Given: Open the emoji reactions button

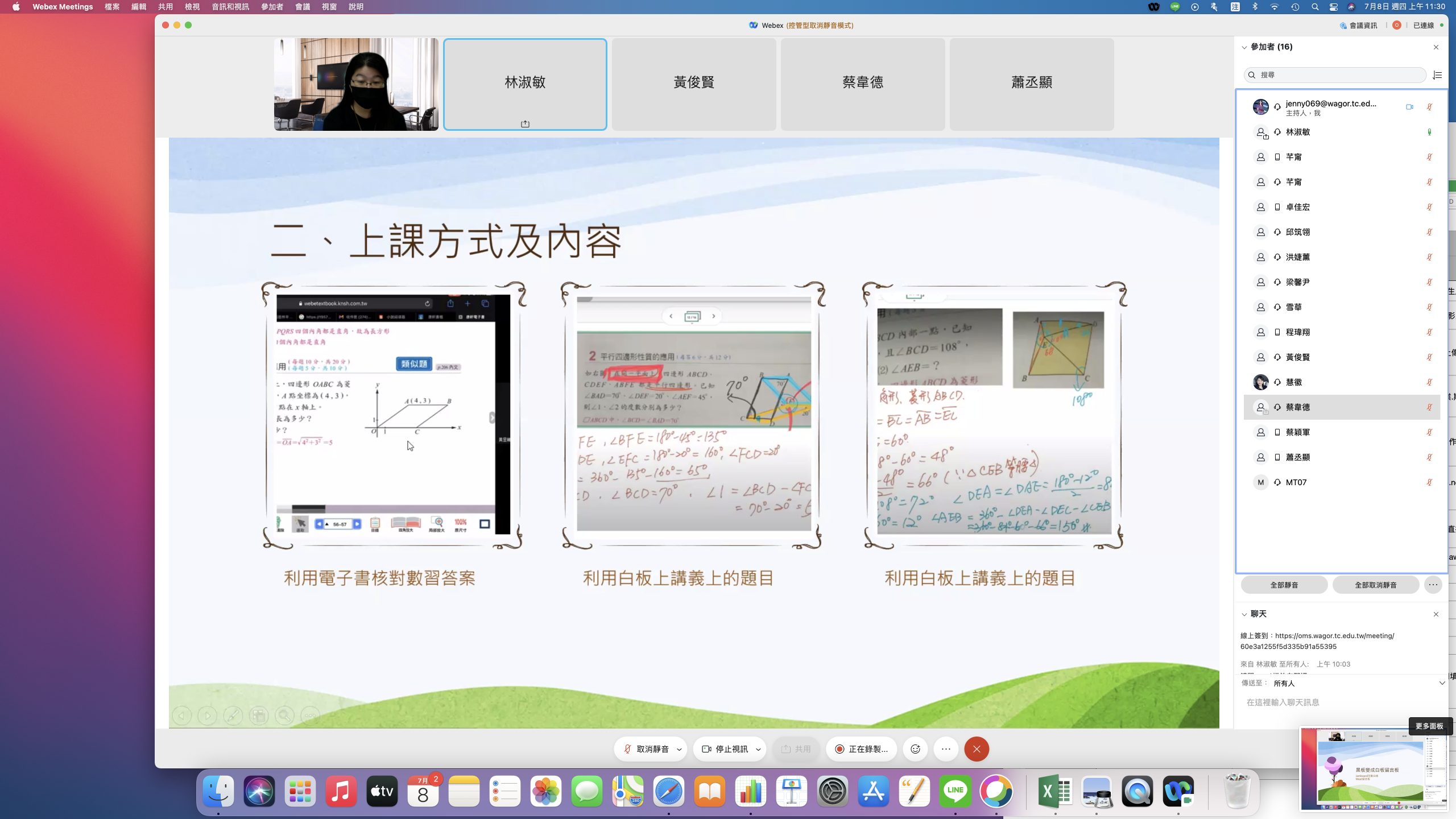Looking at the screenshot, I should [x=915, y=749].
